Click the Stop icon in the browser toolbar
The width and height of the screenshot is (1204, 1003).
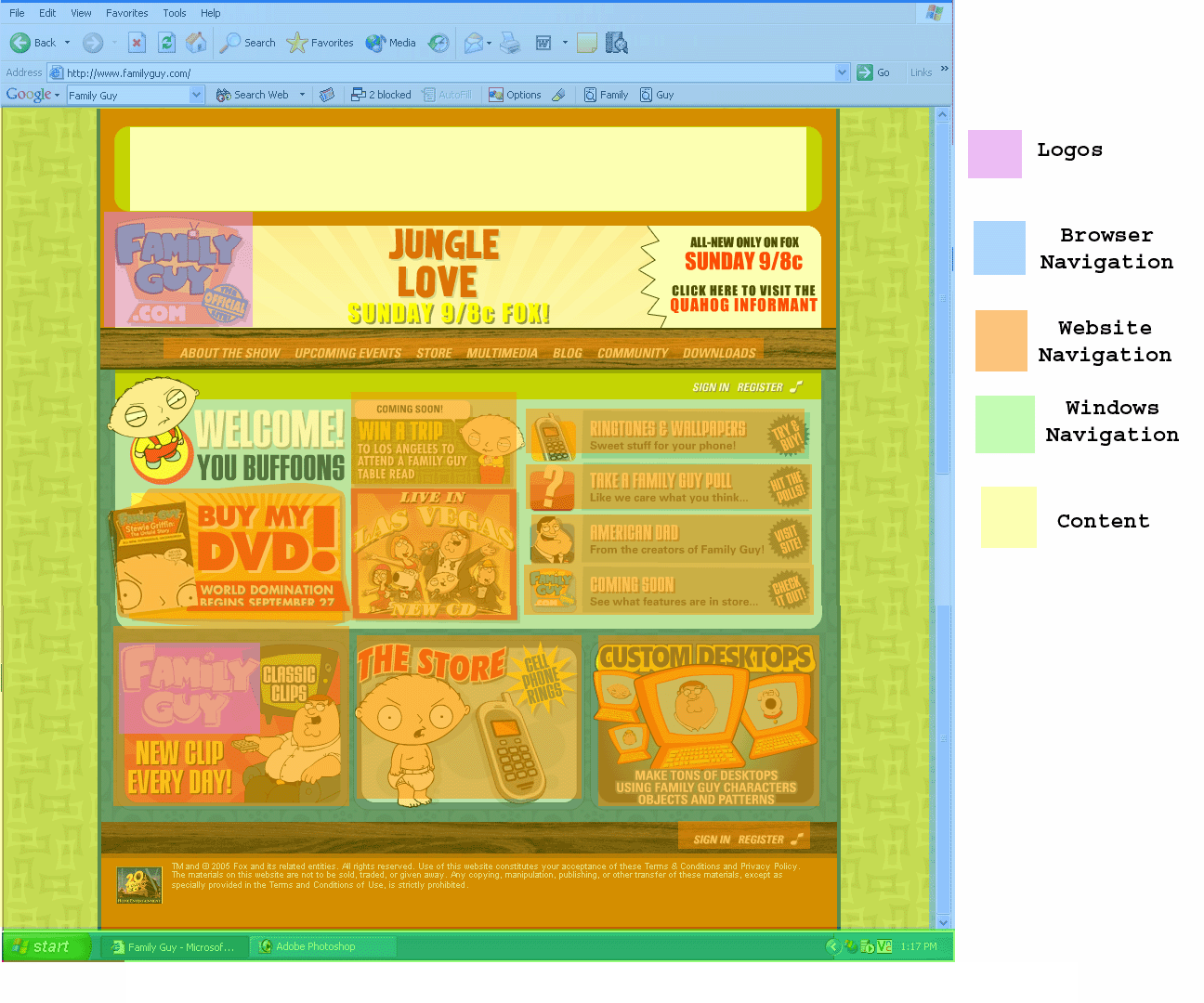[137, 43]
